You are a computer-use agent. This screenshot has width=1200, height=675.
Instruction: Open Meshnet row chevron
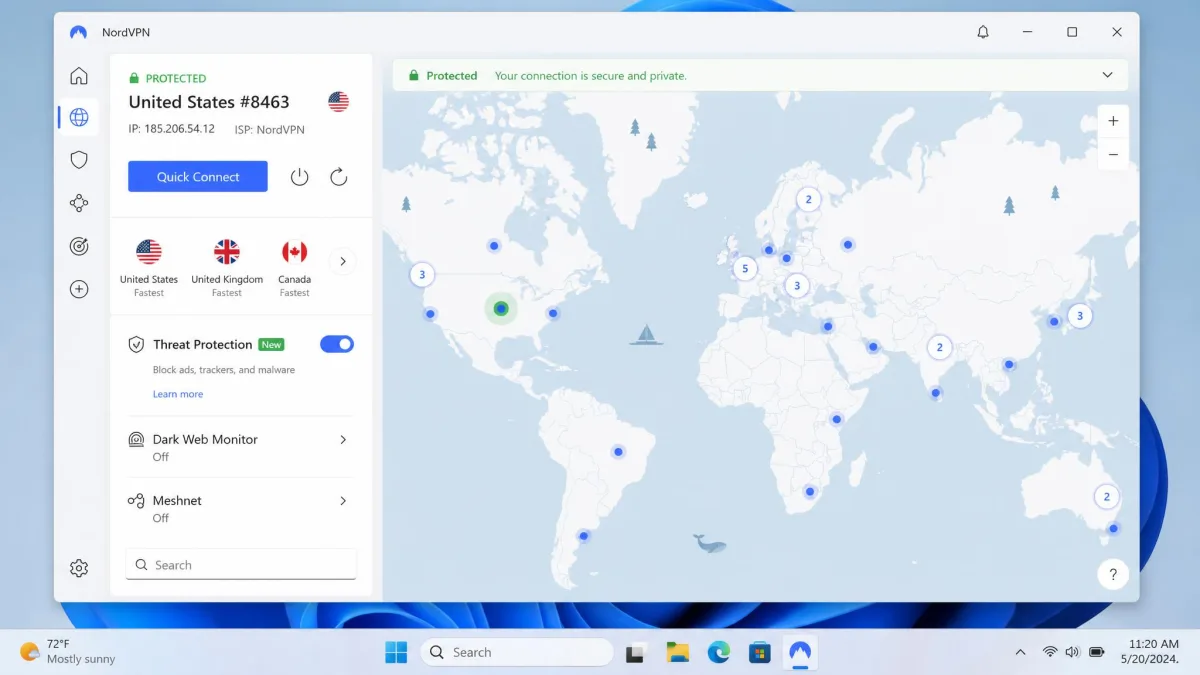pyautogui.click(x=343, y=501)
